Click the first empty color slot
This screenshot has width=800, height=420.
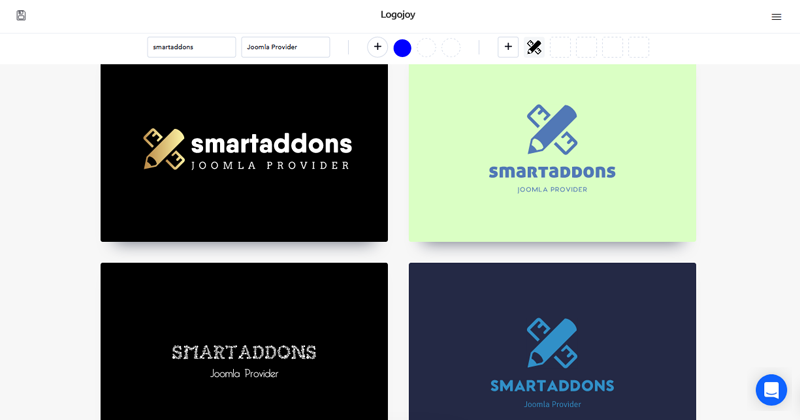pos(427,48)
